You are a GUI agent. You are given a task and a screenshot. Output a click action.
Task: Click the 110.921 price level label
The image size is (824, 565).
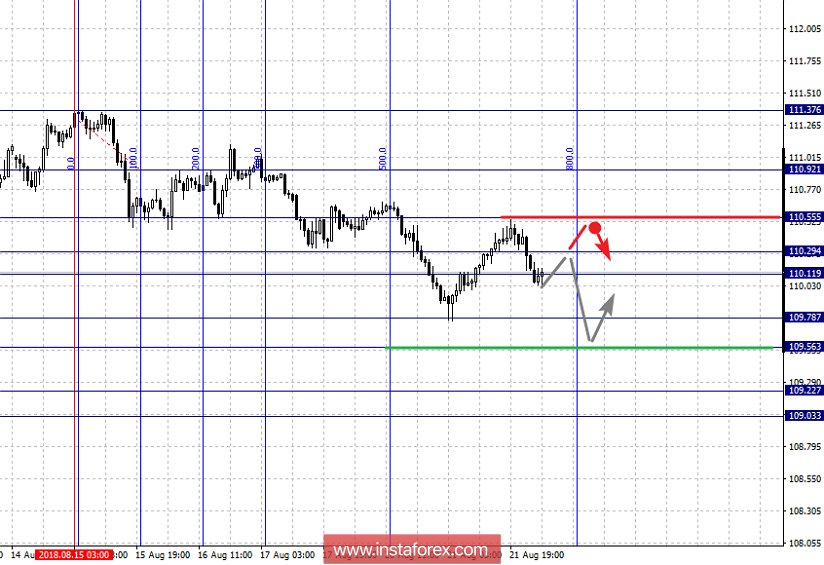[x=804, y=169]
